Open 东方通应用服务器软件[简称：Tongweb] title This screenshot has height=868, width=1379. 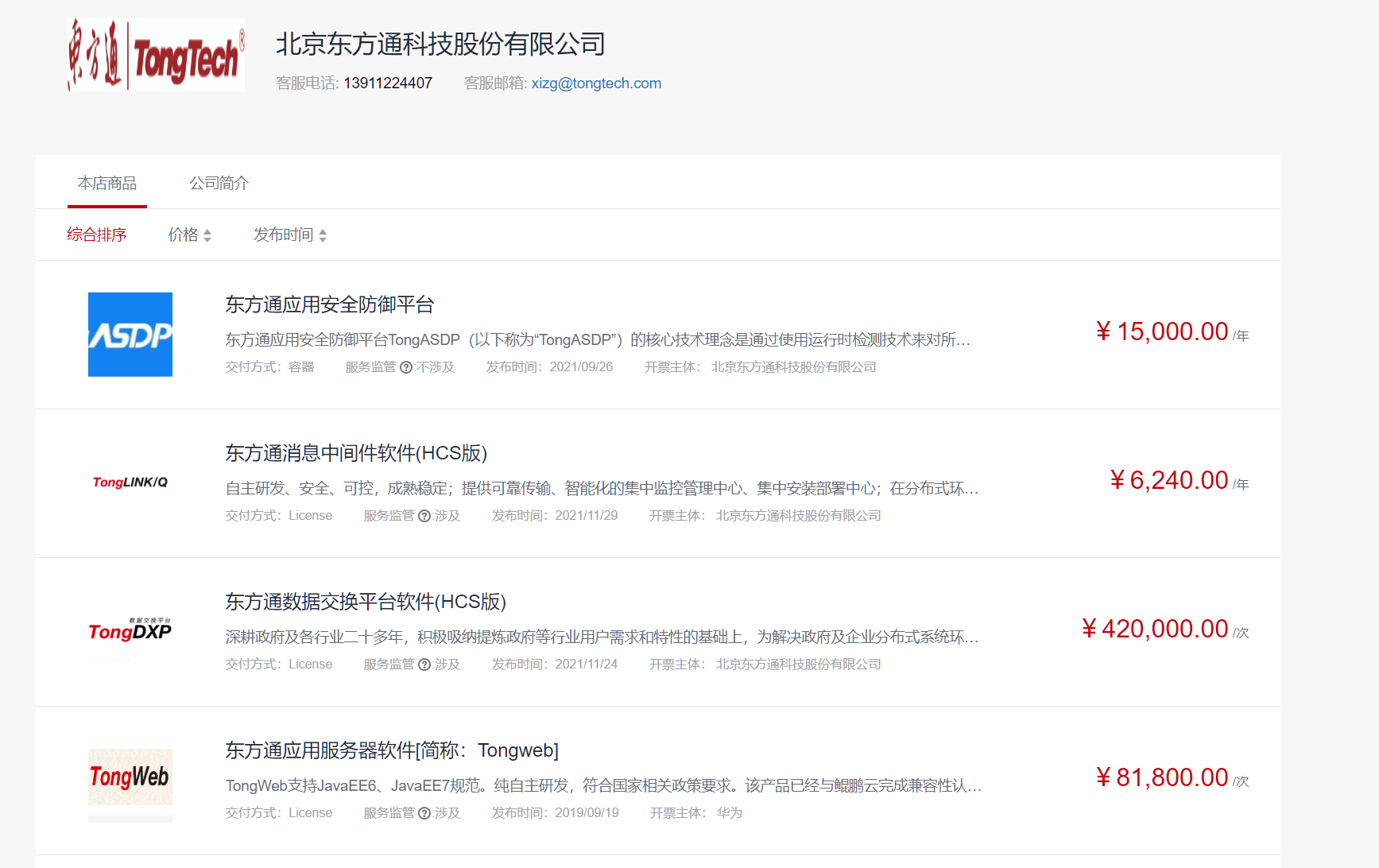click(x=392, y=750)
